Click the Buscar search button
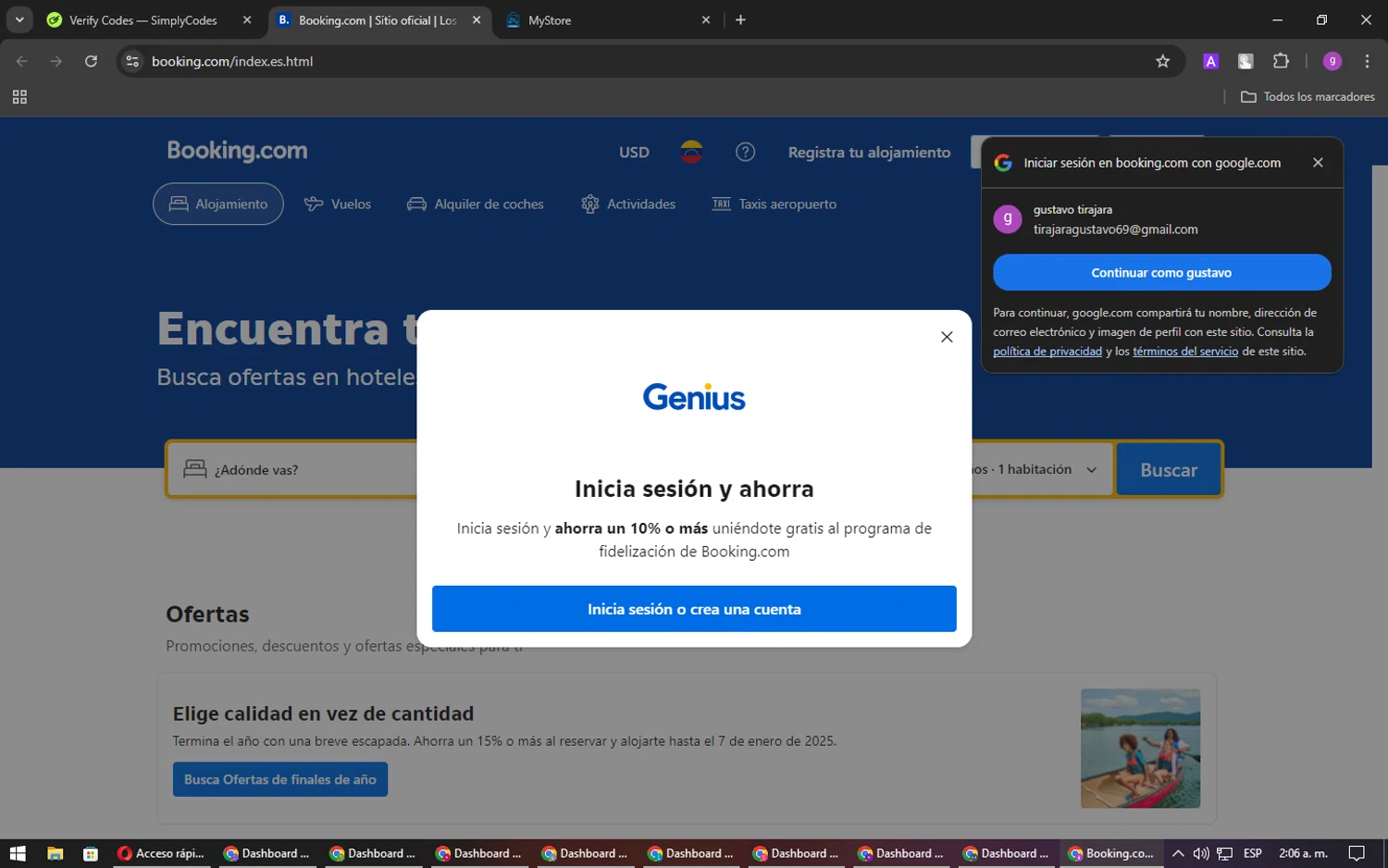 (1169, 470)
